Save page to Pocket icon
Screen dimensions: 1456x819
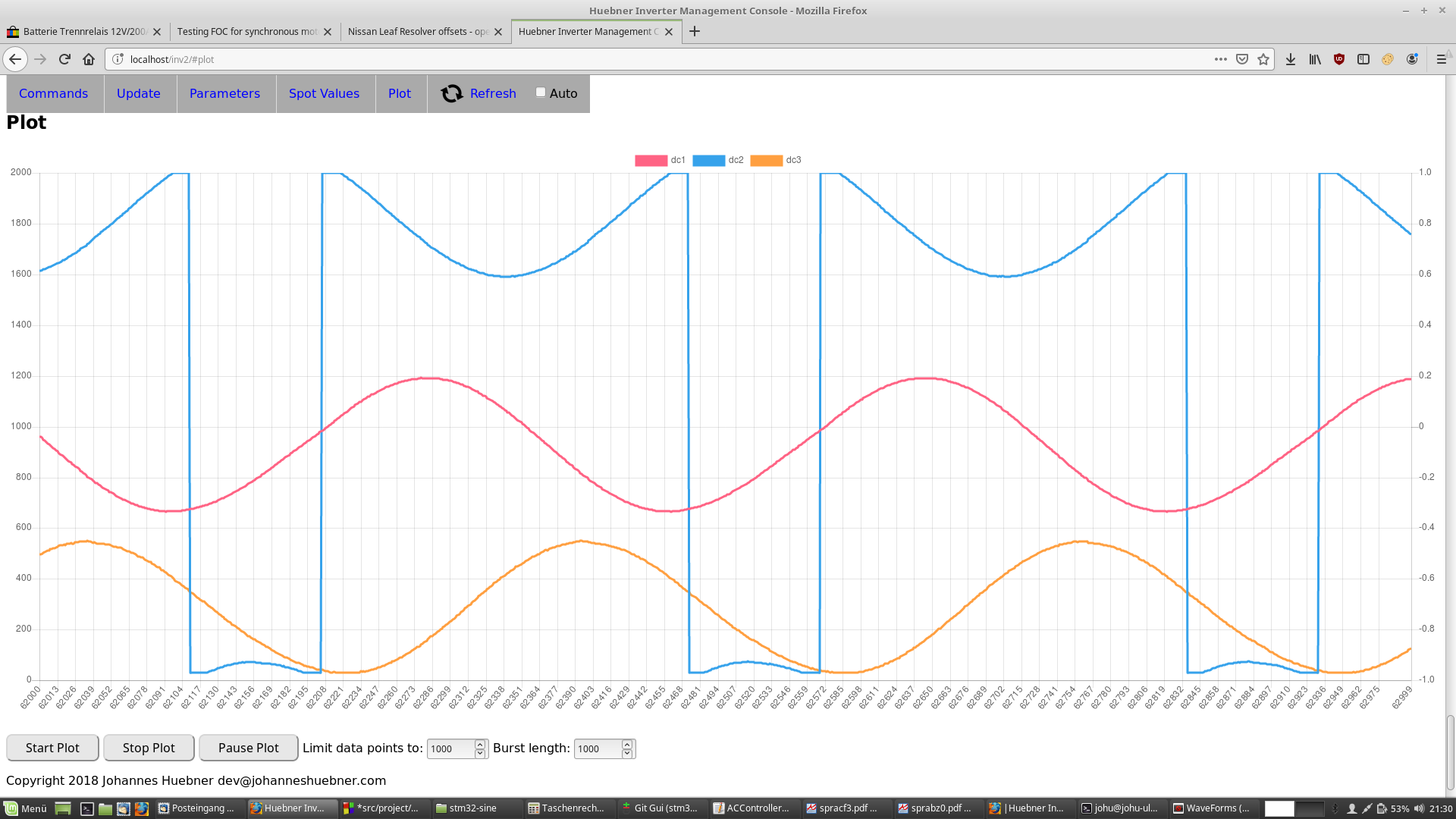point(1242,59)
